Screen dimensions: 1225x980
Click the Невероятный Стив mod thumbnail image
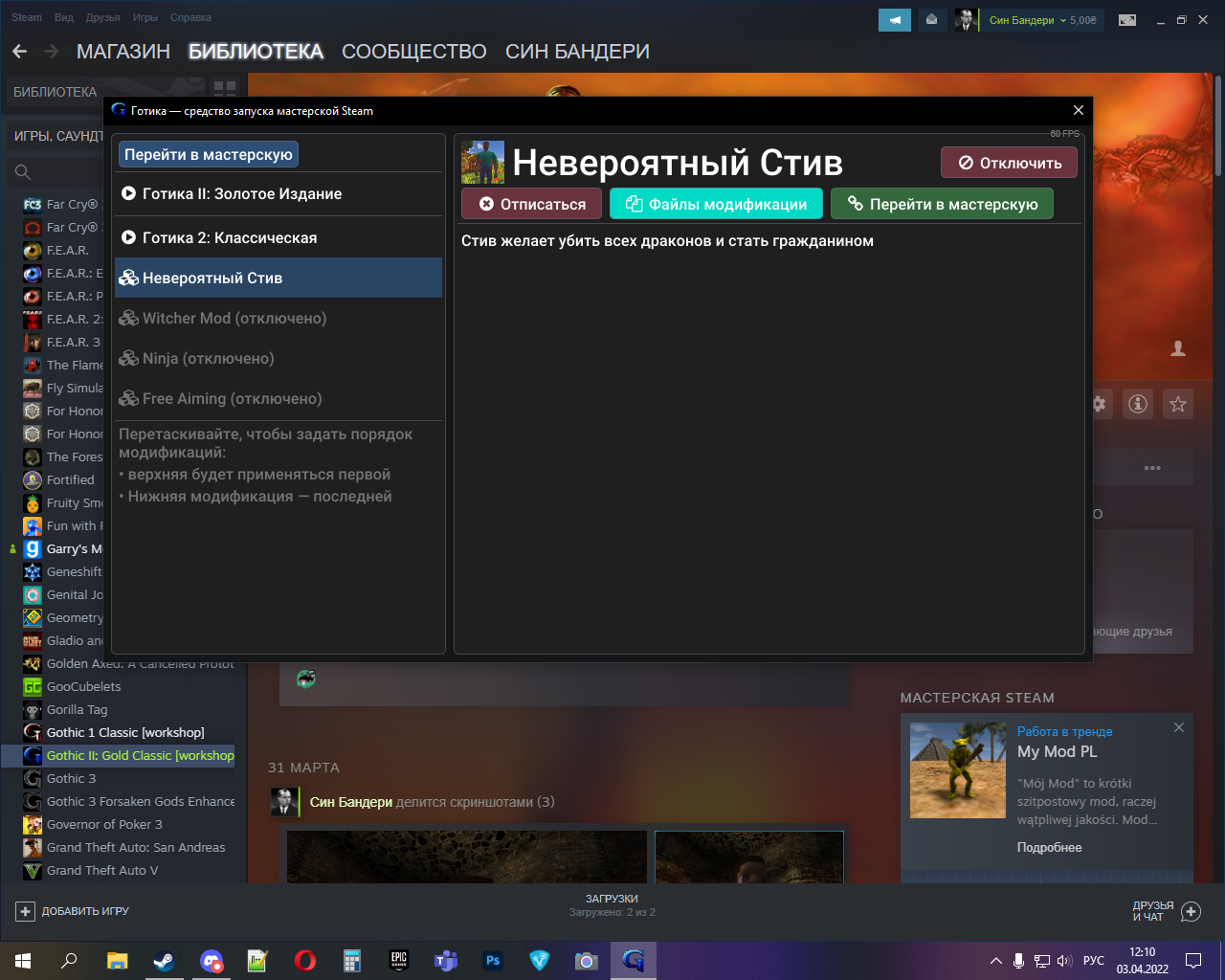(482, 163)
